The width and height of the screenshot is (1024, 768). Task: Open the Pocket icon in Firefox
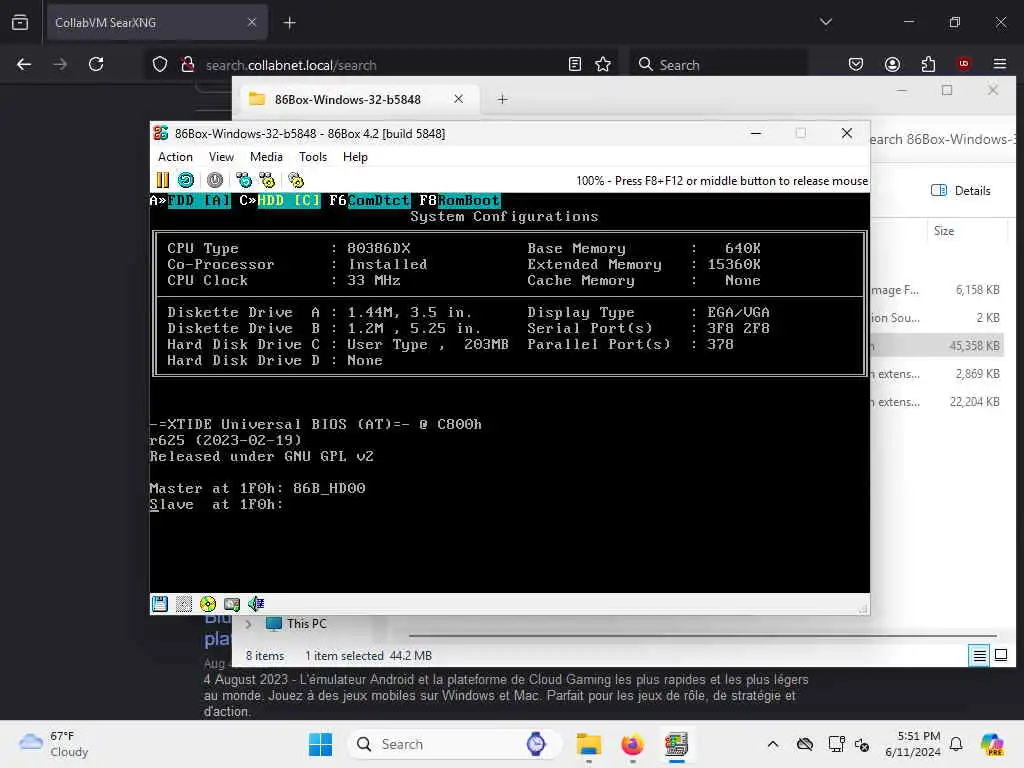[856, 64]
